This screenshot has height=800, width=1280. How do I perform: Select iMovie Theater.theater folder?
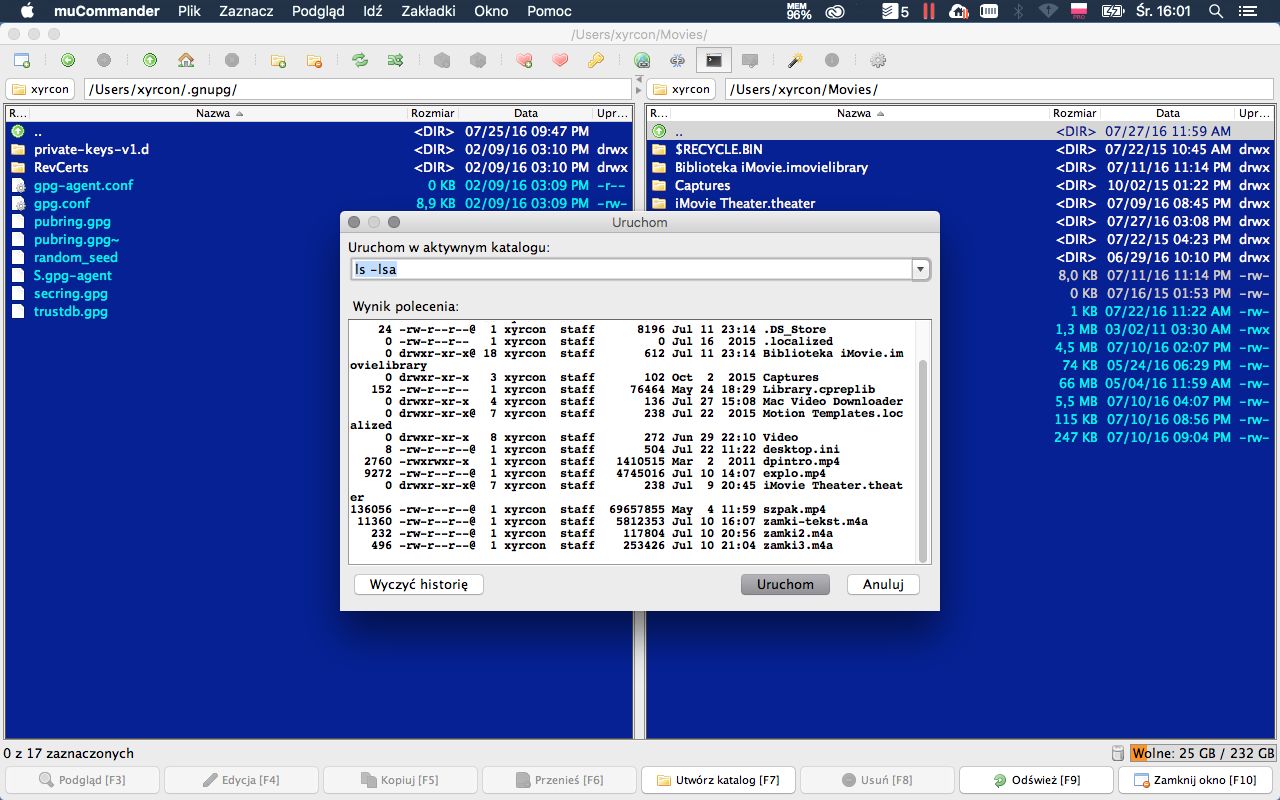tap(745, 203)
